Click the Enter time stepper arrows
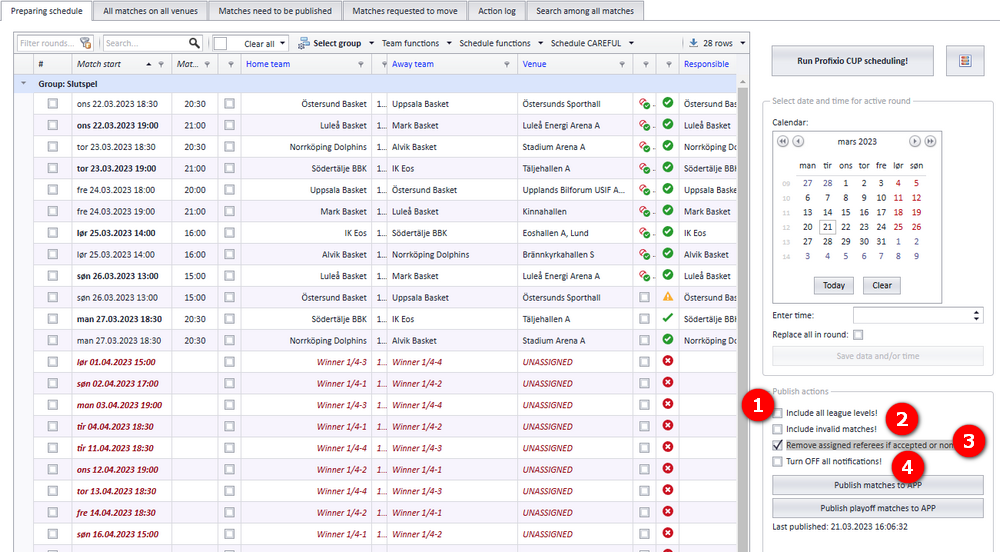Image resolution: width=1000 pixels, height=552 pixels. pyautogui.click(x=976, y=316)
